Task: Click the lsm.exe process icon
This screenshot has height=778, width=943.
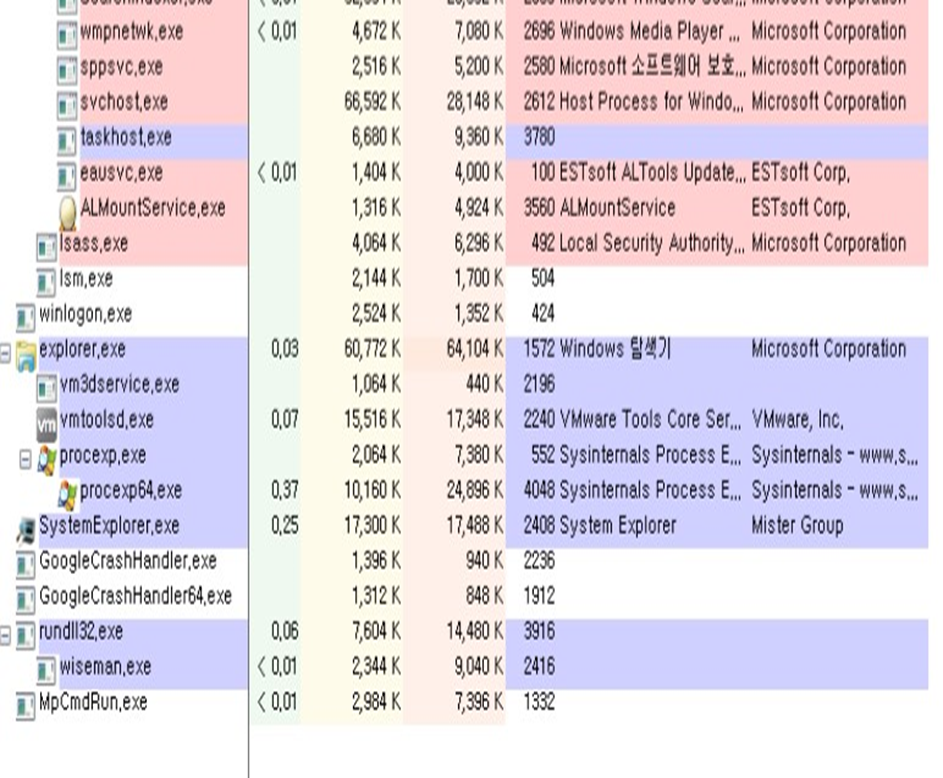Action: point(46,283)
